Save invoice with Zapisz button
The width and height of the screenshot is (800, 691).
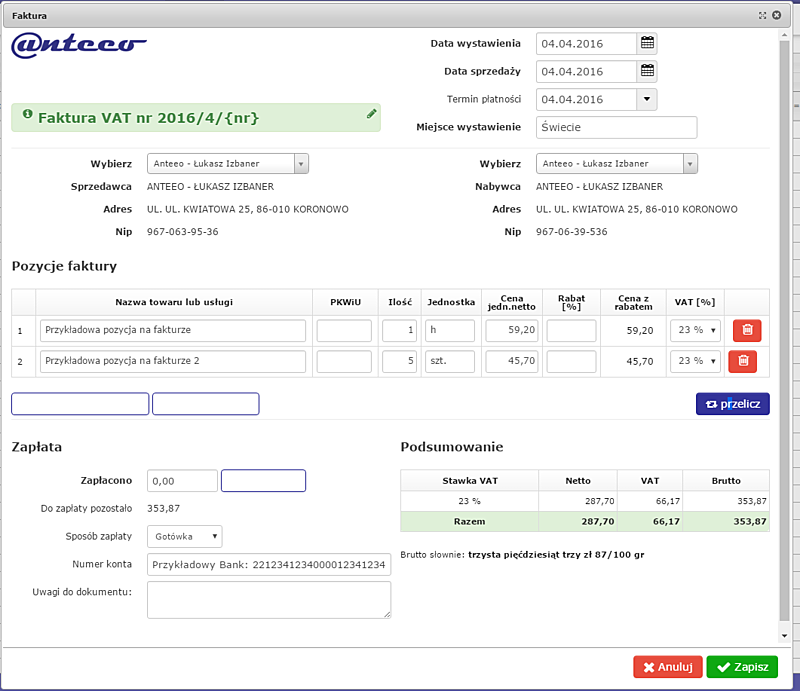coord(742,667)
